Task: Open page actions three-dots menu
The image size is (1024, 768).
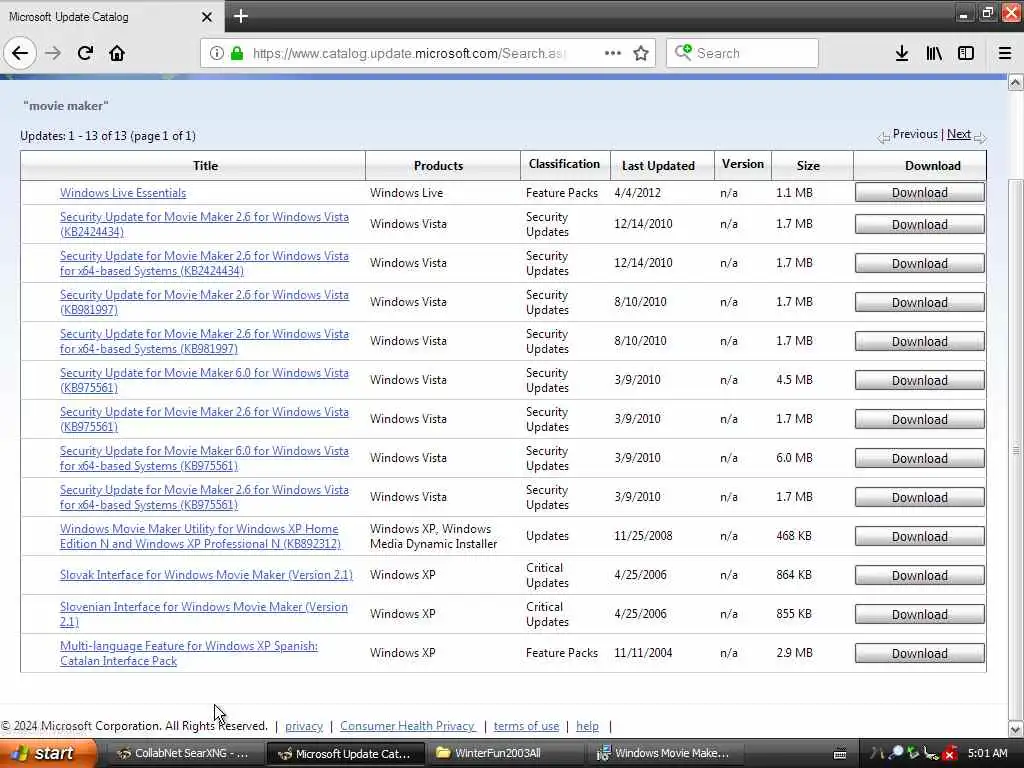Action: tap(613, 53)
